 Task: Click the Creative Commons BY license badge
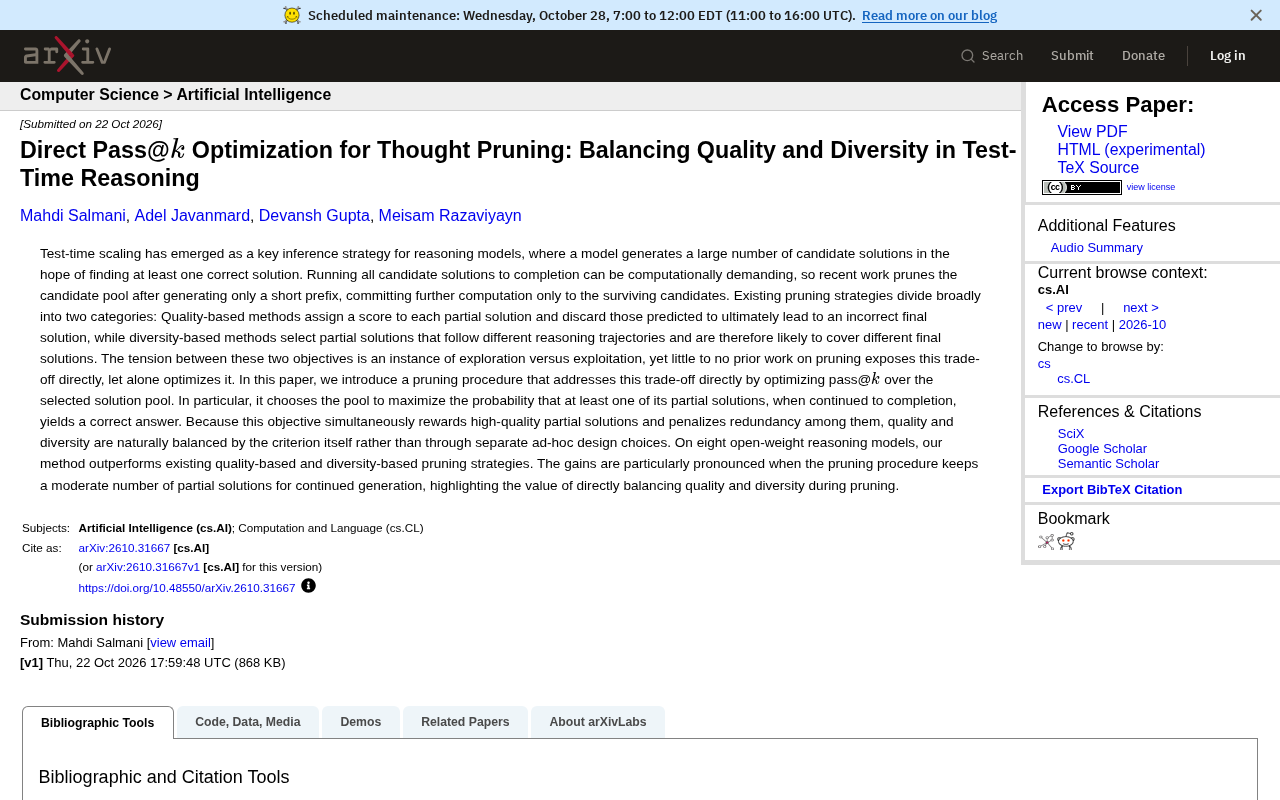(1082, 187)
